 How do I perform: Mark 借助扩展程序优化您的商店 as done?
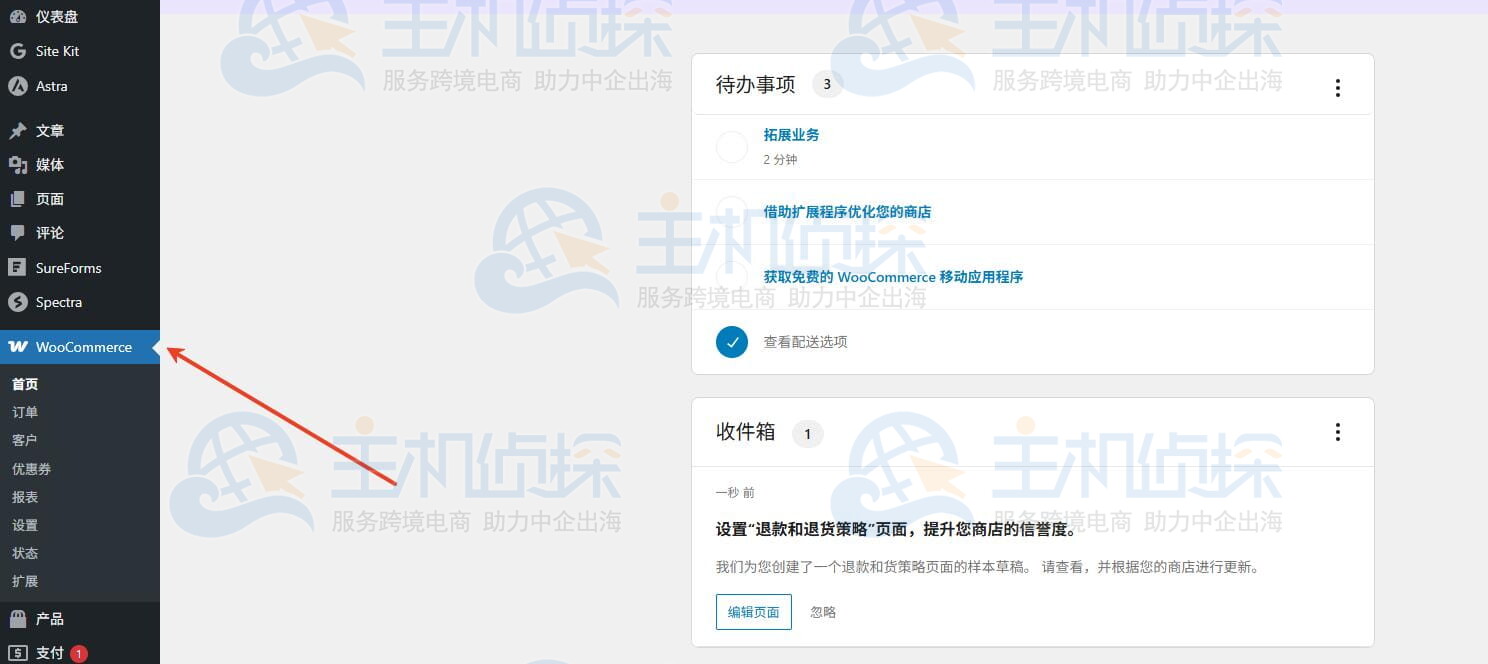pyautogui.click(x=731, y=211)
